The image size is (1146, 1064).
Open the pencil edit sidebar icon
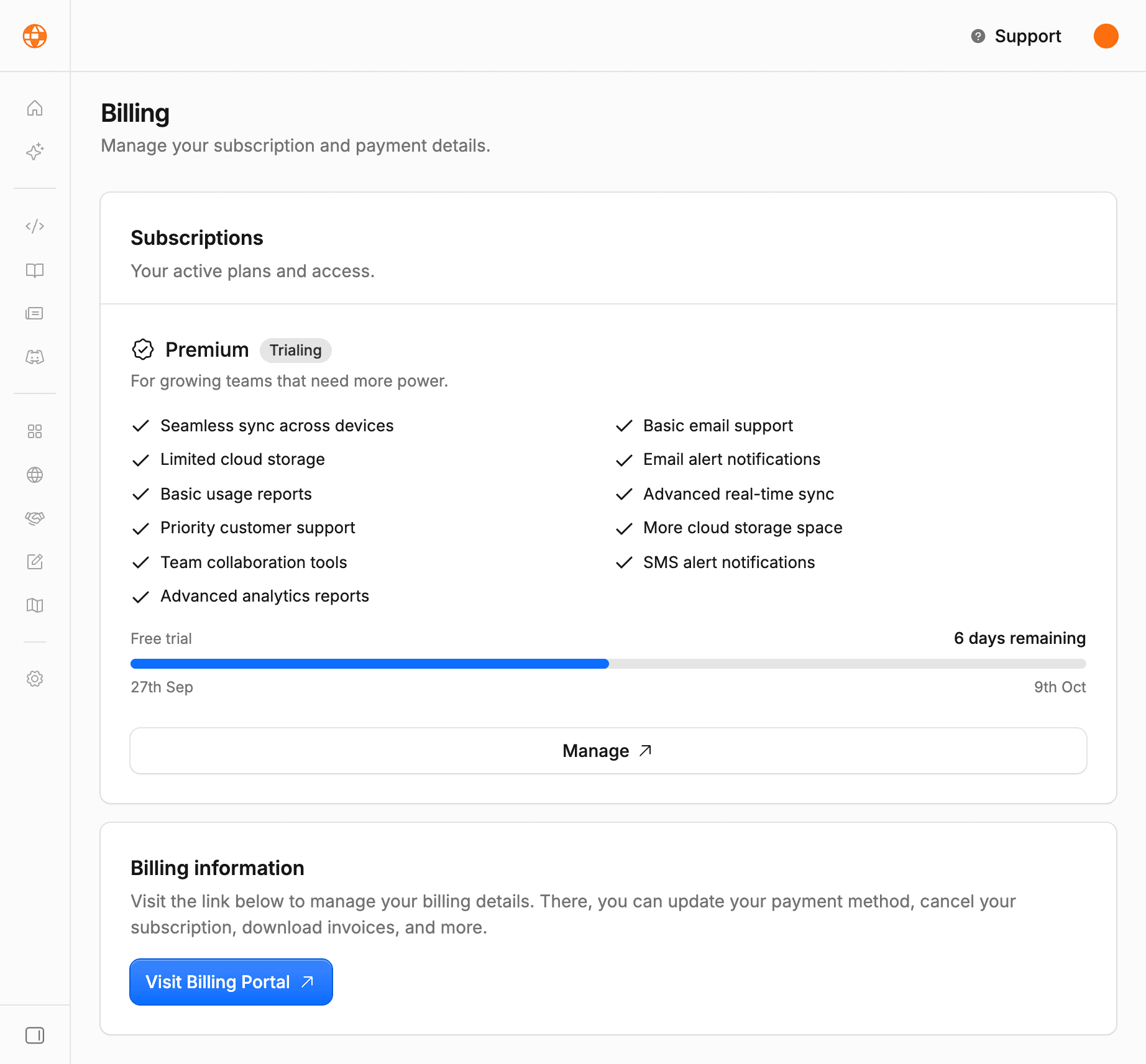coord(35,562)
